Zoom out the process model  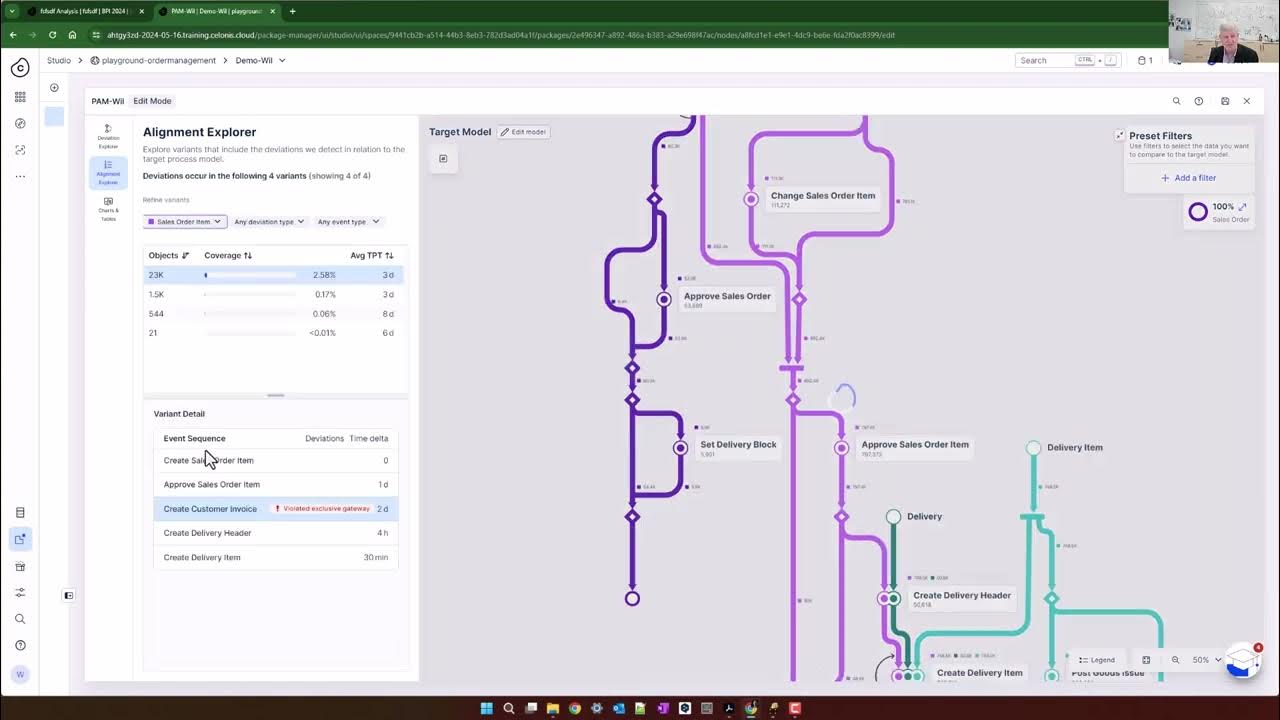point(1175,660)
